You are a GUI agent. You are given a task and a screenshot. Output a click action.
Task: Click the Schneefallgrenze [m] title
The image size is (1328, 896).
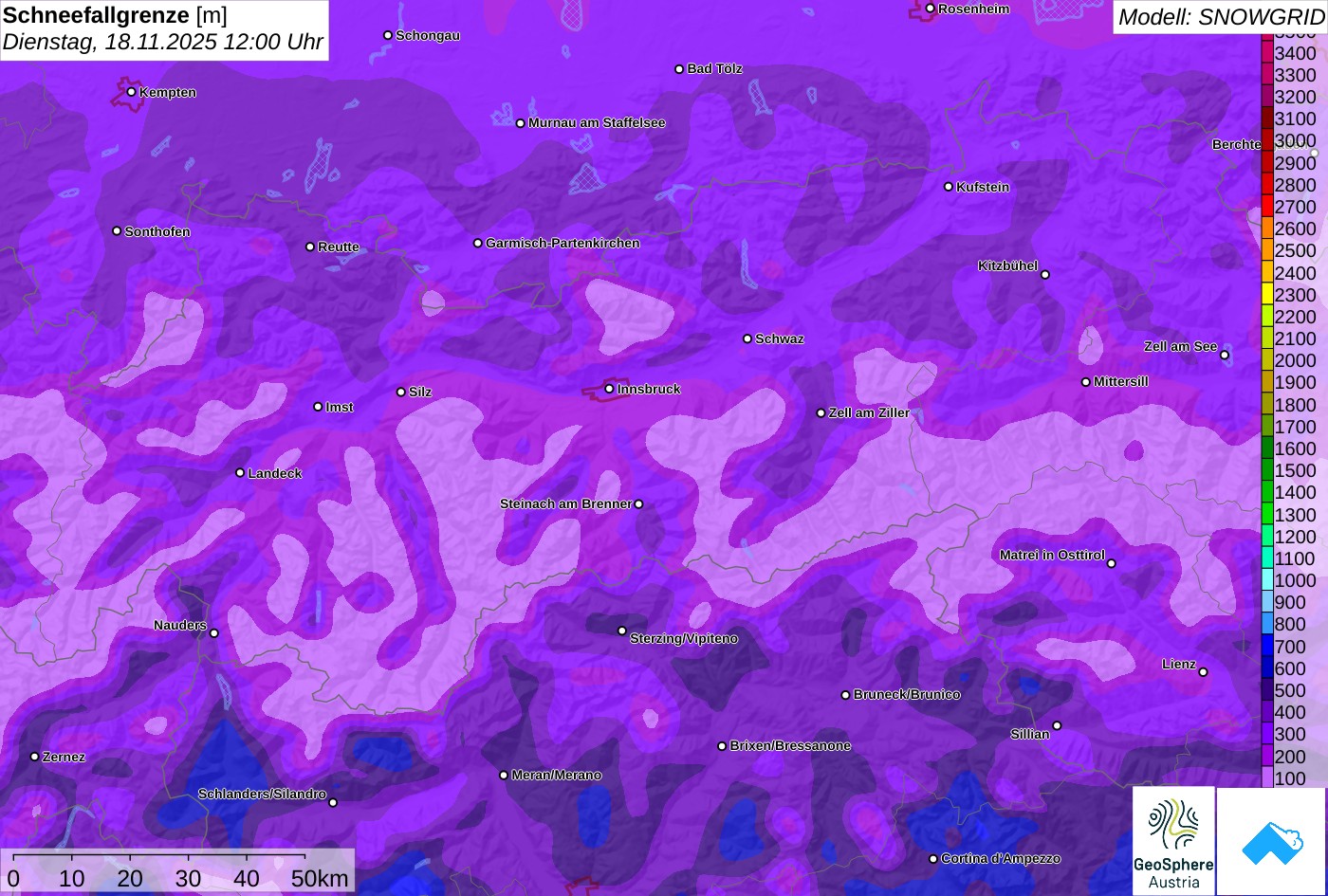click(x=115, y=15)
